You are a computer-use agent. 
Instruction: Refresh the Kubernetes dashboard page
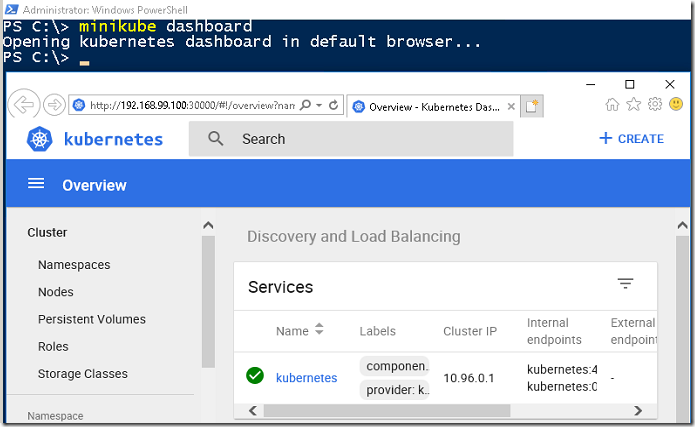pos(334,105)
